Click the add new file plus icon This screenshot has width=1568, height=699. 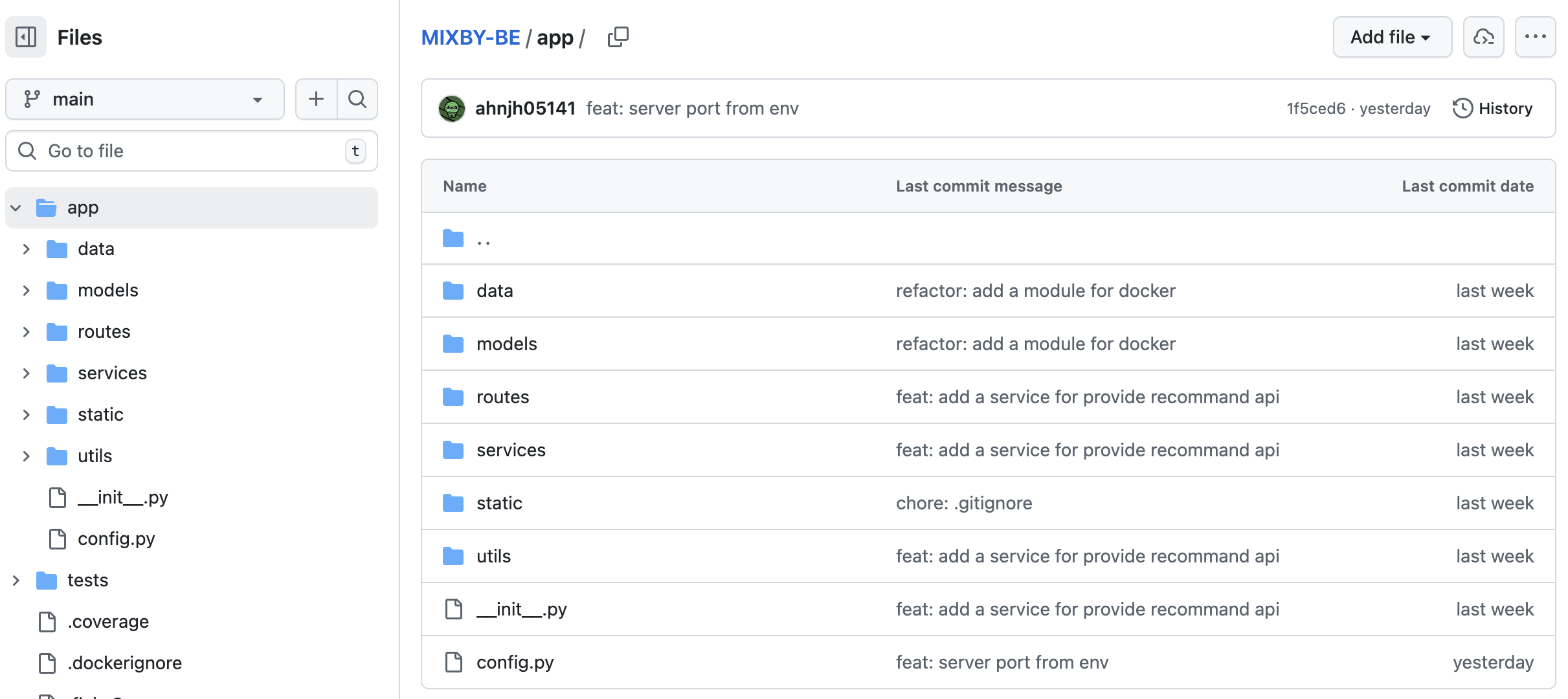coord(316,99)
